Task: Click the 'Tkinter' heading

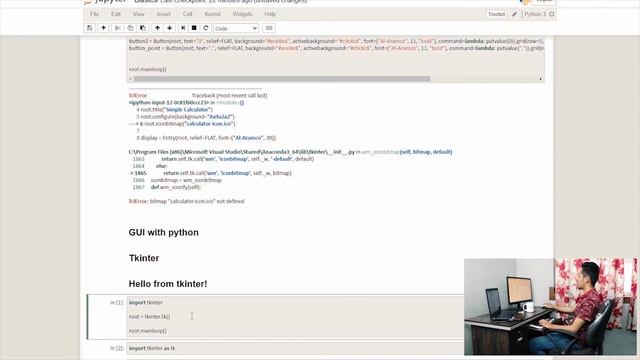Action: (x=144, y=258)
